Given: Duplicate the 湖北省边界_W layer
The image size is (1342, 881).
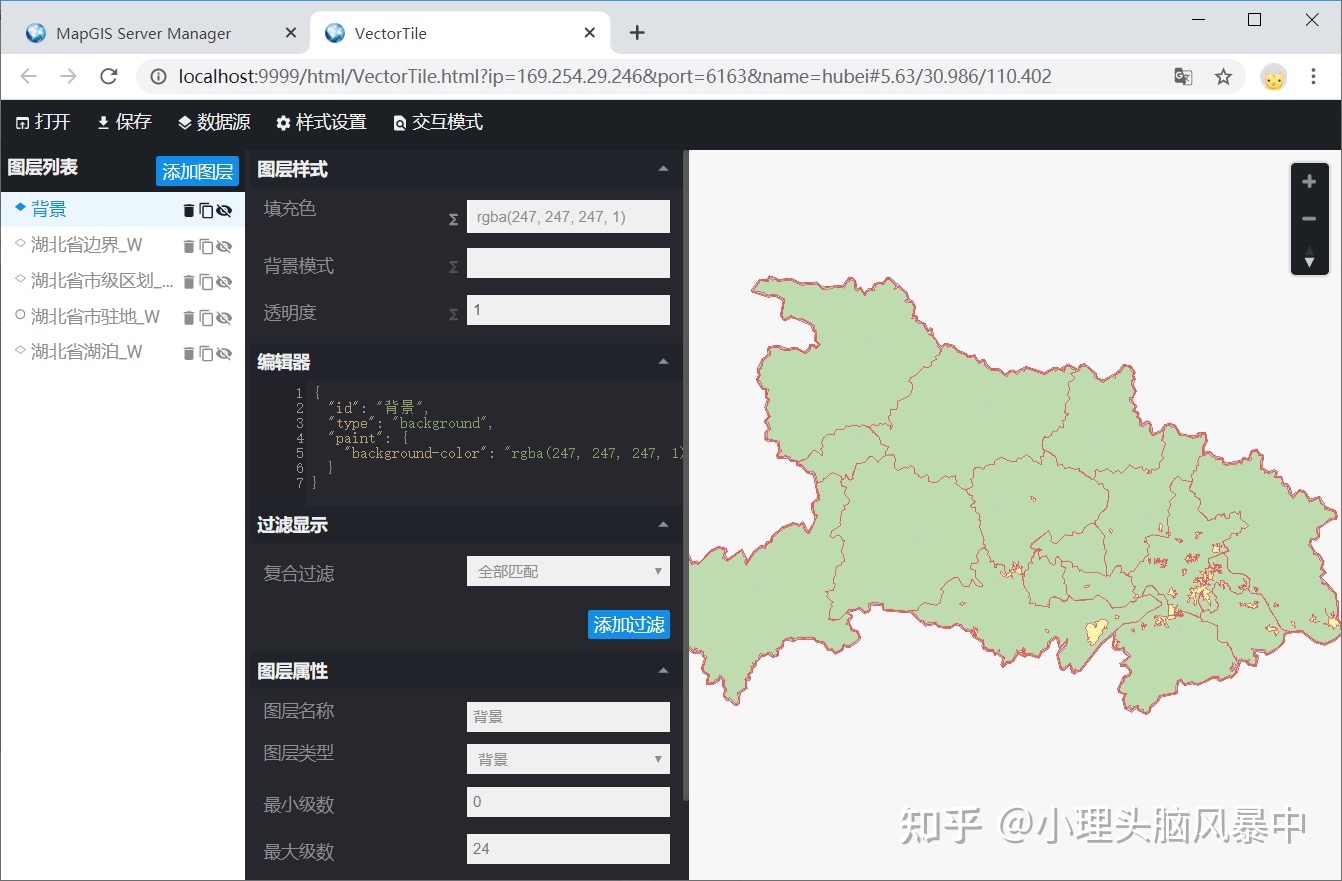Looking at the screenshot, I should click(x=206, y=246).
